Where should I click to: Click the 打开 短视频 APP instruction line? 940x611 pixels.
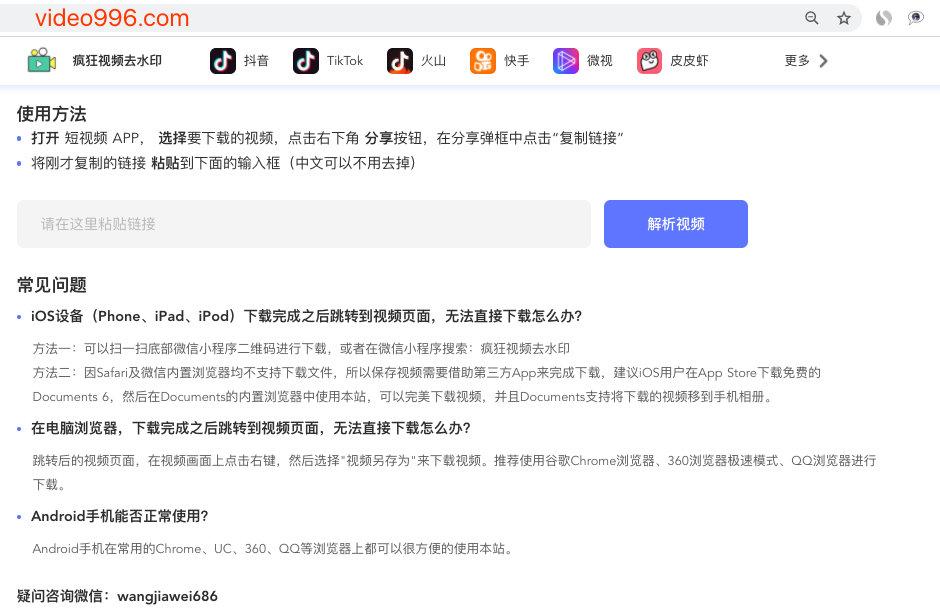327,138
